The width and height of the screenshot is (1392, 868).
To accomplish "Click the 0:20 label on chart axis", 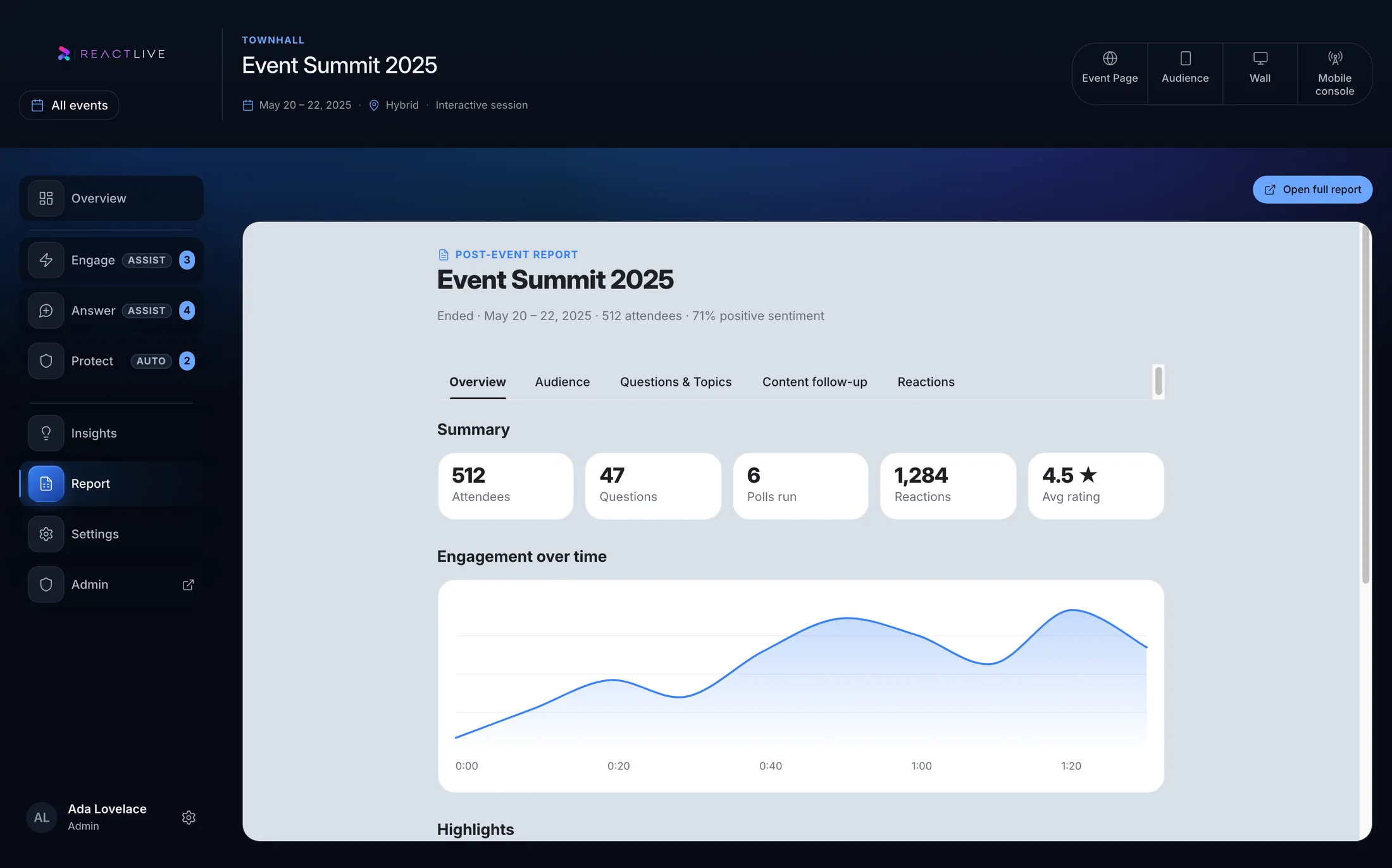I will pos(618,766).
